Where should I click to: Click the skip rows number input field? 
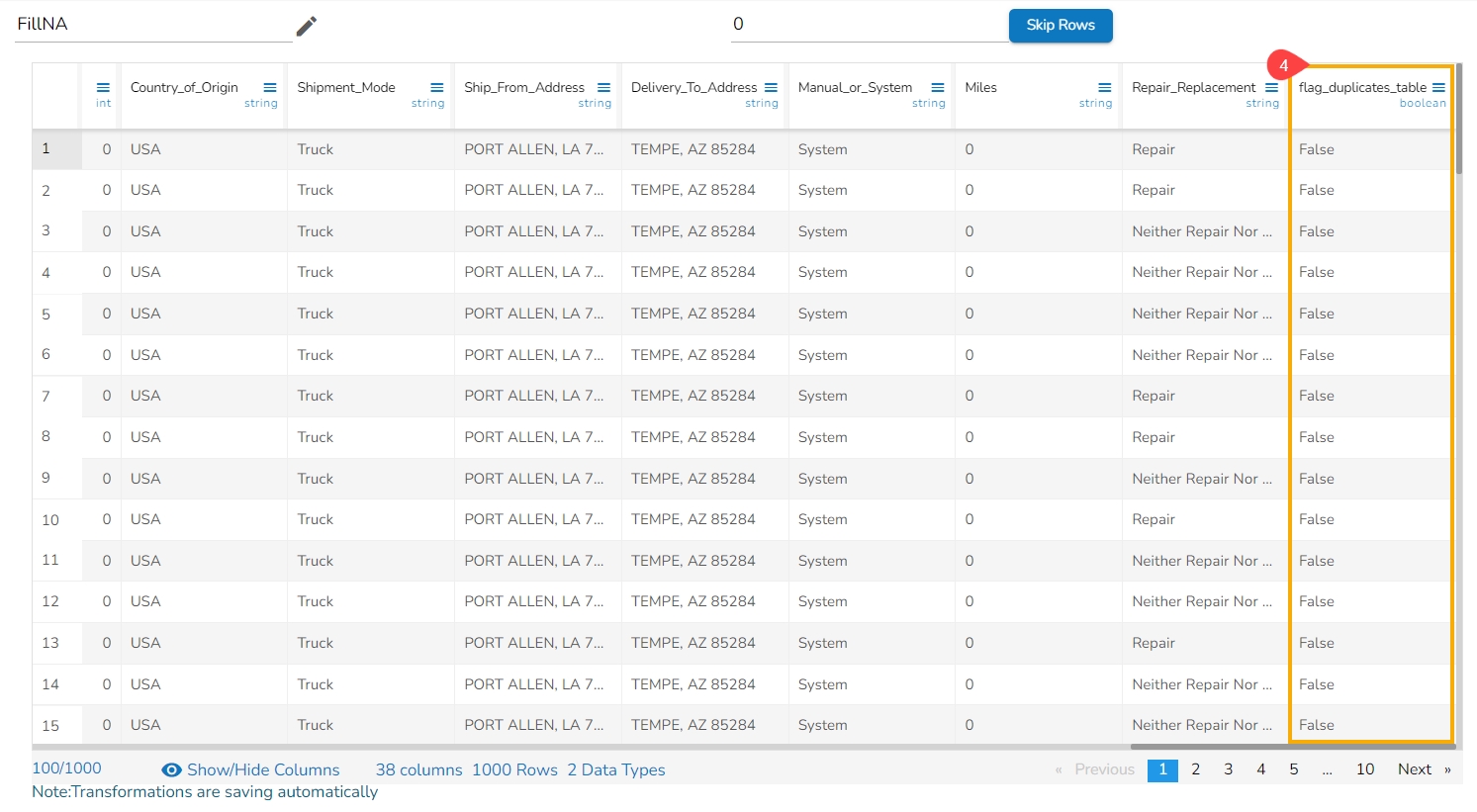(x=869, y=25)
